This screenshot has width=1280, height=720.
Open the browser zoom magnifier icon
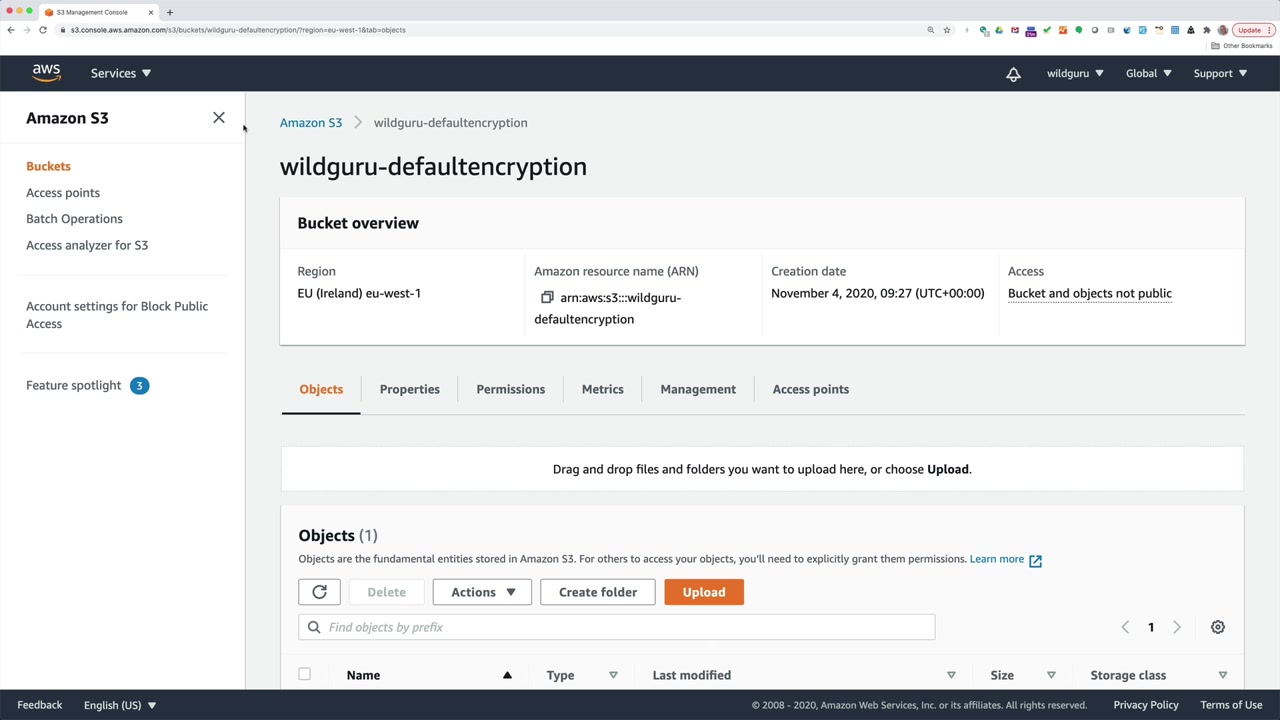(931, 30)
